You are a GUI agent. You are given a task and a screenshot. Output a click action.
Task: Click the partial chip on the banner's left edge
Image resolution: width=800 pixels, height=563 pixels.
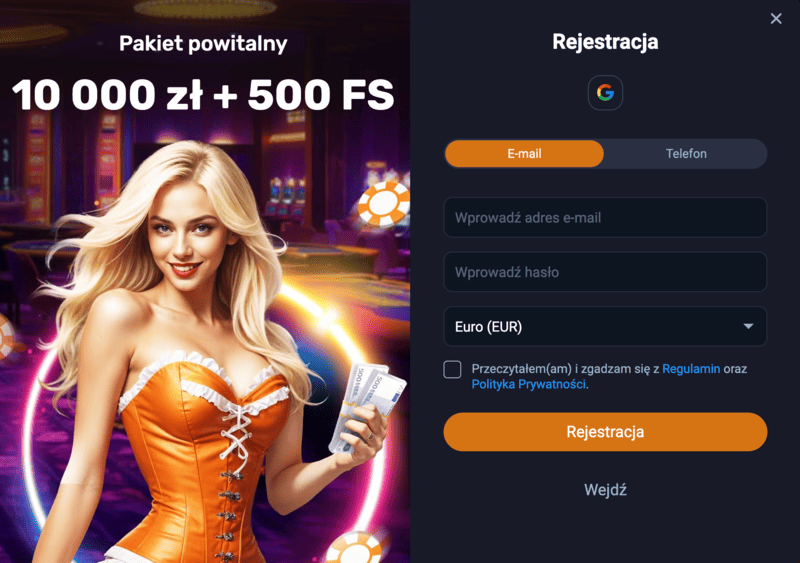point(6,335)
